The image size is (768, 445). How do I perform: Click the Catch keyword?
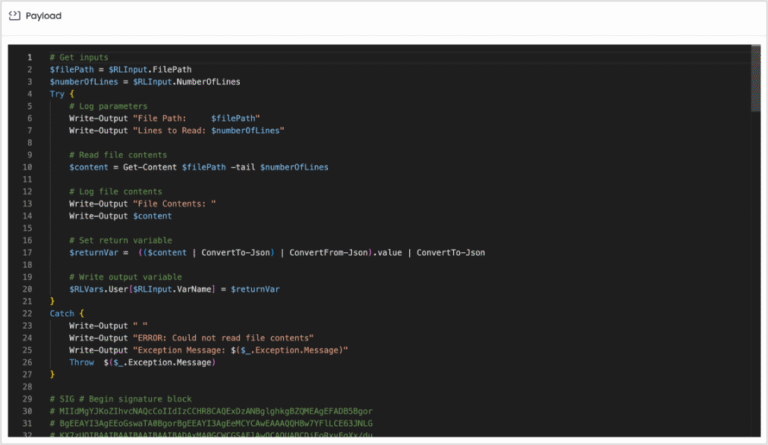[62, 313]
